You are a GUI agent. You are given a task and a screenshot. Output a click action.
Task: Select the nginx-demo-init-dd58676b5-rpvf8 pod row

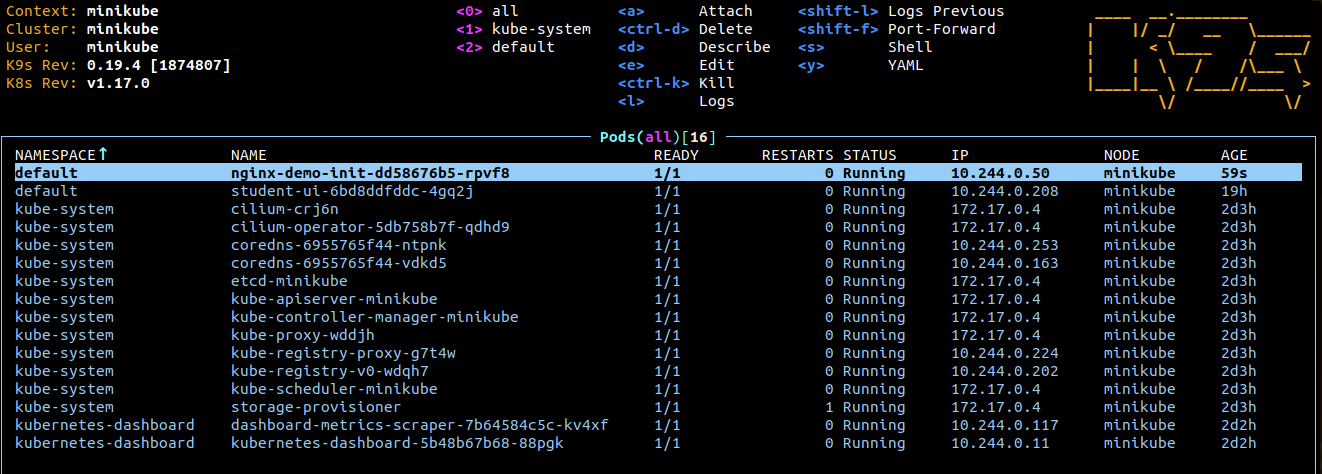click(370, 173)
